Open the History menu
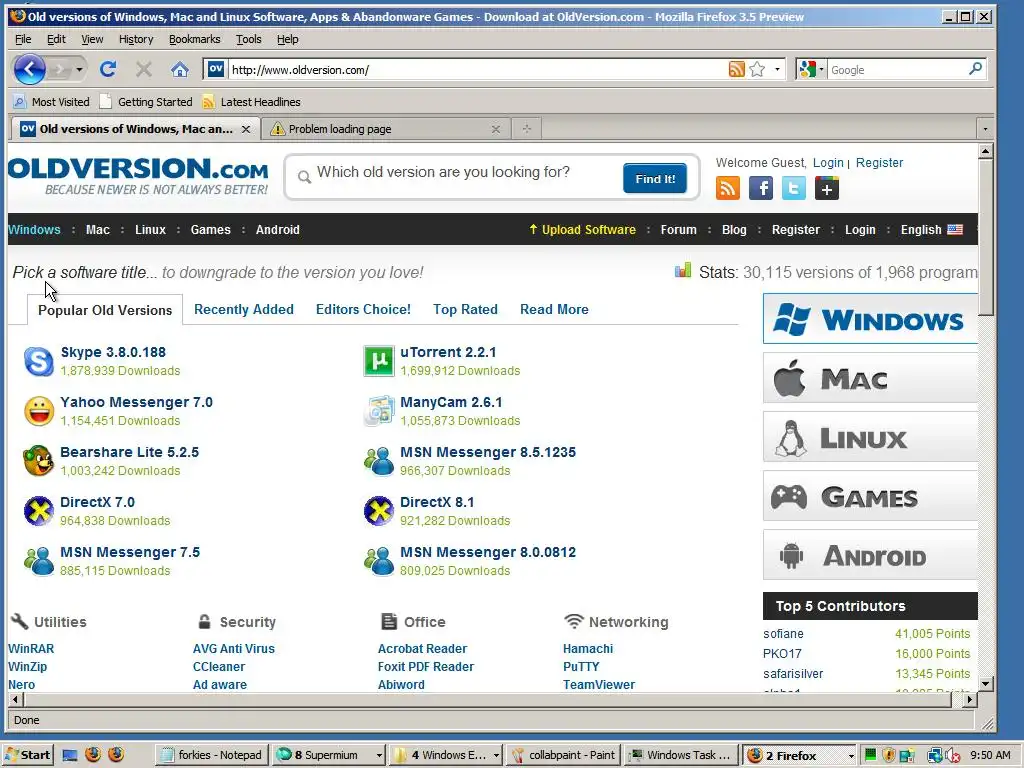The width and height of the screenshot is (1024, 768). coord(136,39)
